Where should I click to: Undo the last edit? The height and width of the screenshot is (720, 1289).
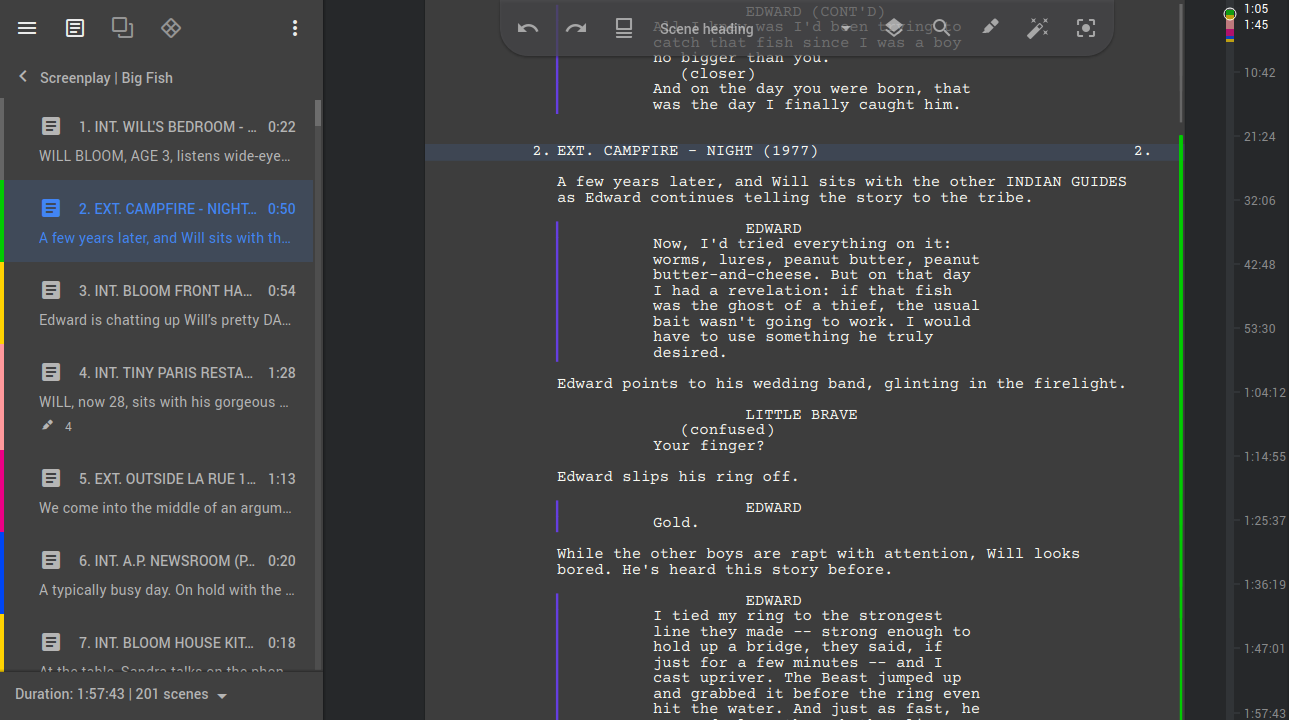pyautogui.click(x=528, y=28)
